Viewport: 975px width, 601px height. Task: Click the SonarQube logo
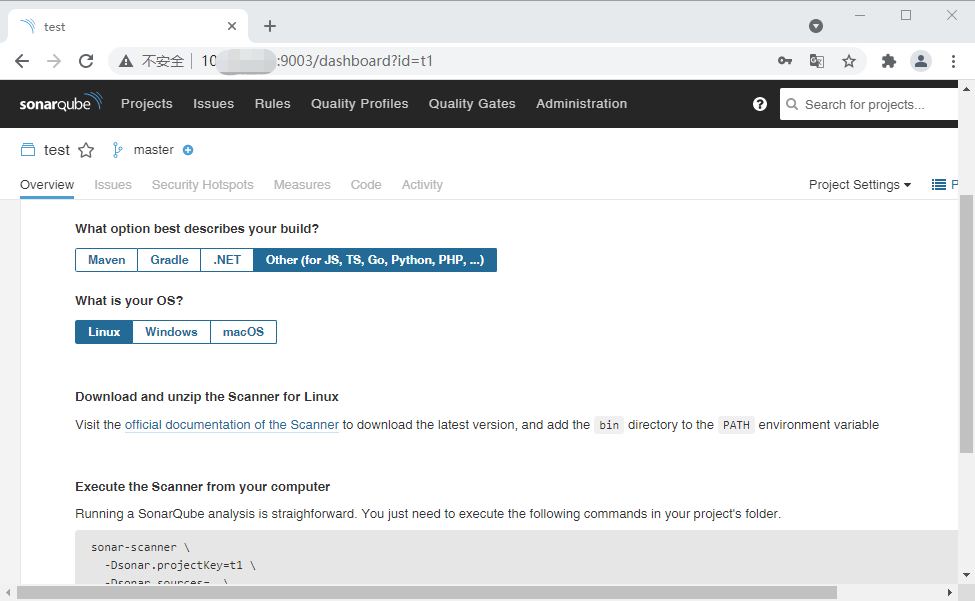[58, 103]
